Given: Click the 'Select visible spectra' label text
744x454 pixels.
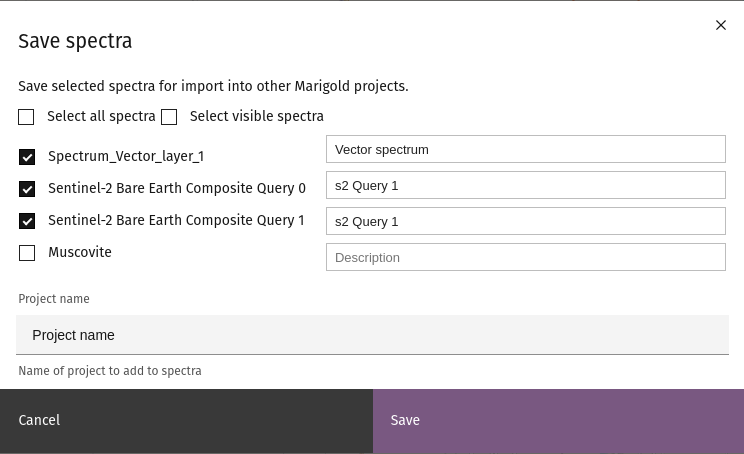Looking at the screenshot, I should pos(256,117).
